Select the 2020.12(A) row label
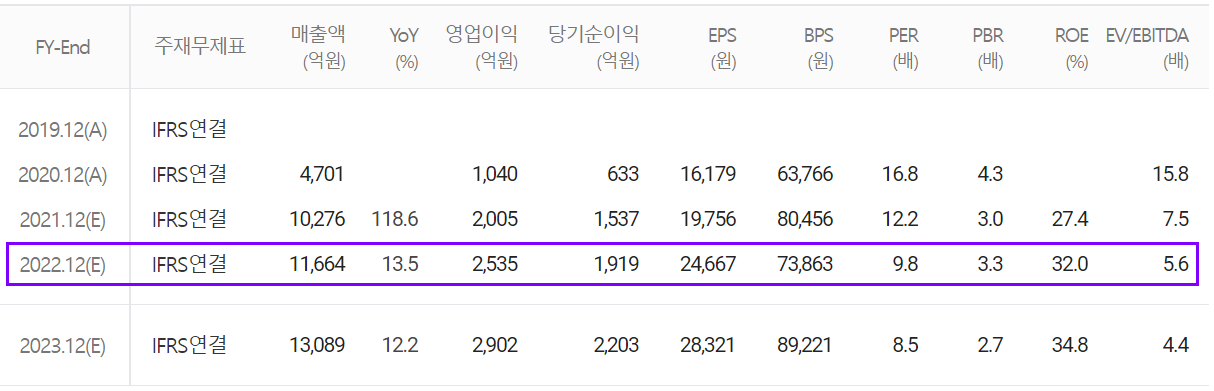This screenshot has width=1214, height=391. [x=62, y=174]
